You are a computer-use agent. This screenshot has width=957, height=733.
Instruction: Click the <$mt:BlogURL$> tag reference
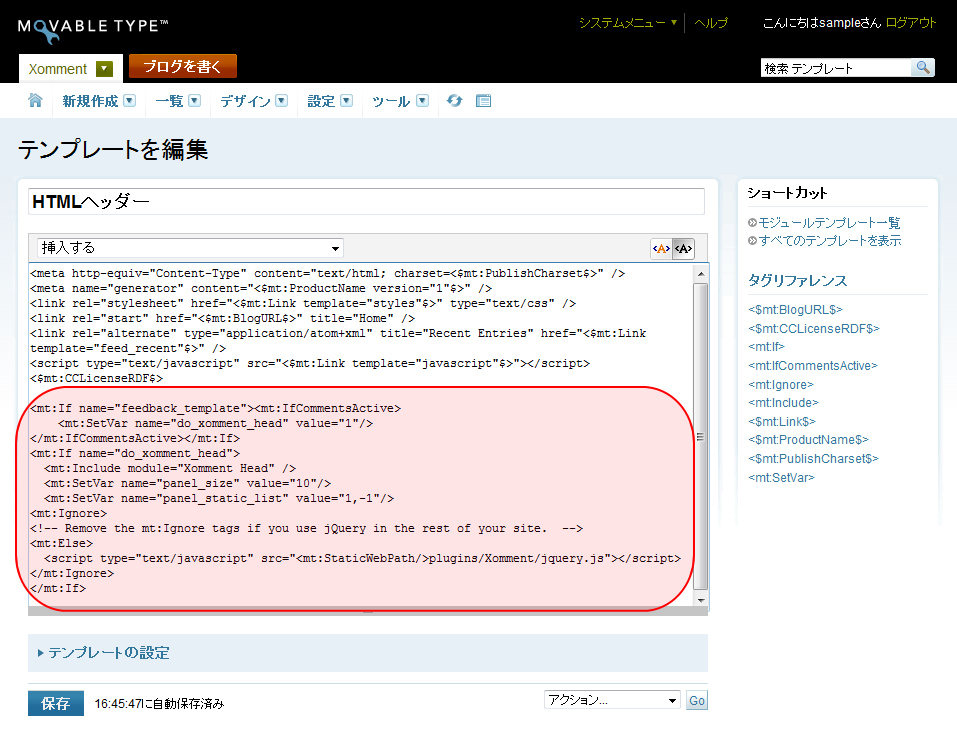pos(795,310)
